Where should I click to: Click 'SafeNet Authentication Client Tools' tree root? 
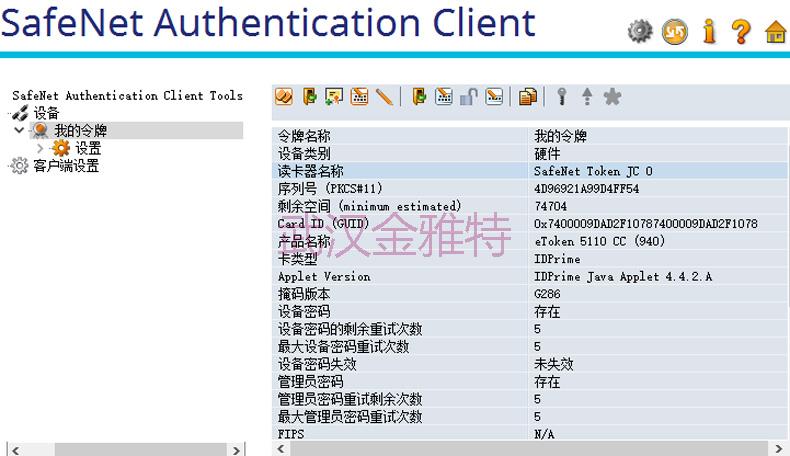tap(127, 96)
